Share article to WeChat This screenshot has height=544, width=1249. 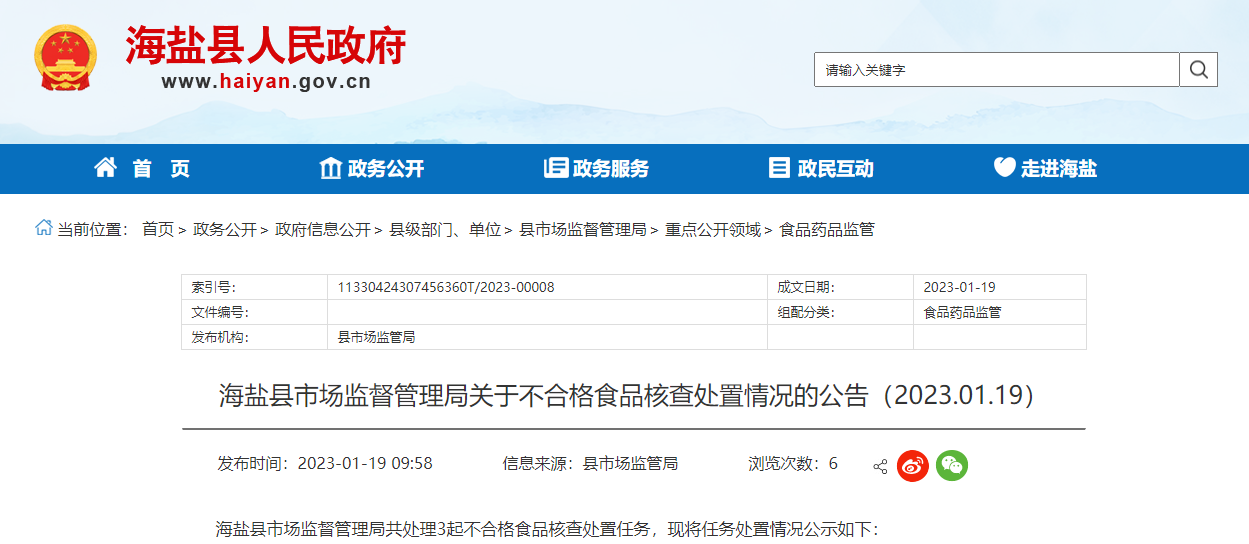pyautogui.click(x=952, y=465)
